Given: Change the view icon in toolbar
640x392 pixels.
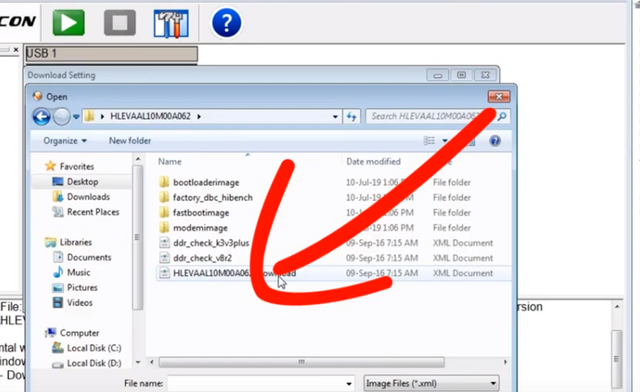Looking at the screenshot, I should (429, 141).
